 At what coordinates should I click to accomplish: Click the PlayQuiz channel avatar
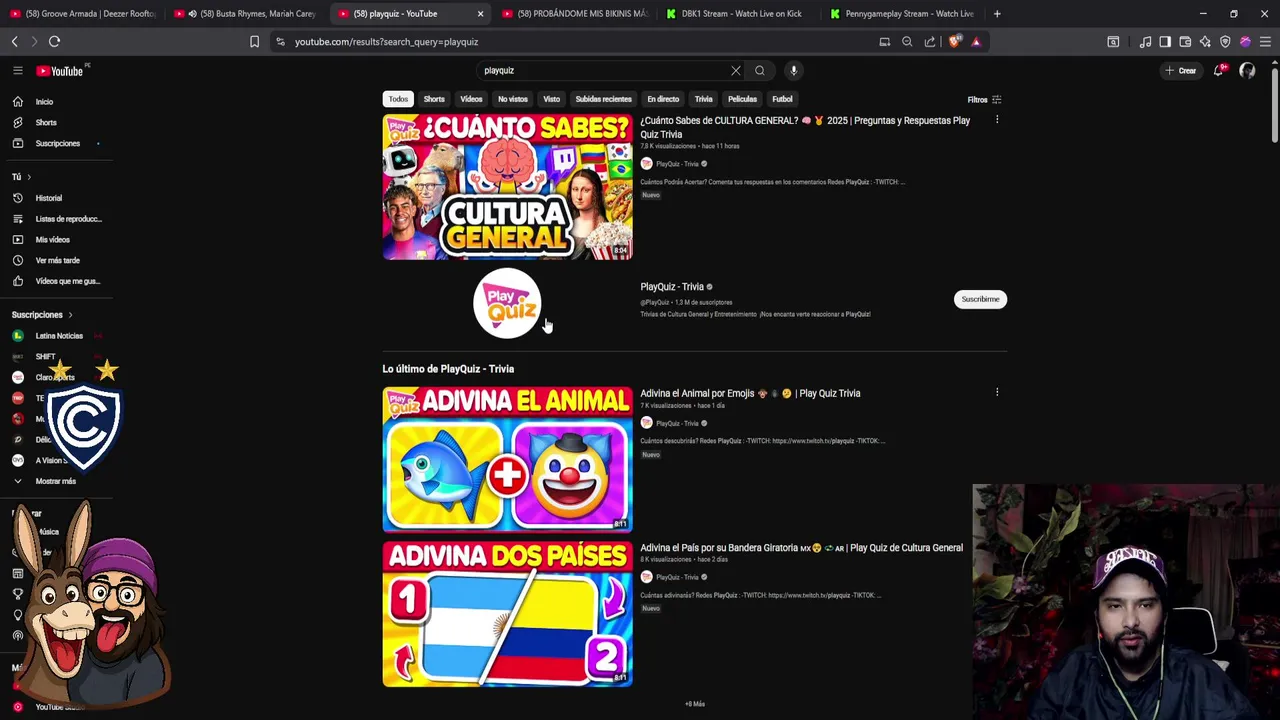pos(507,303)
